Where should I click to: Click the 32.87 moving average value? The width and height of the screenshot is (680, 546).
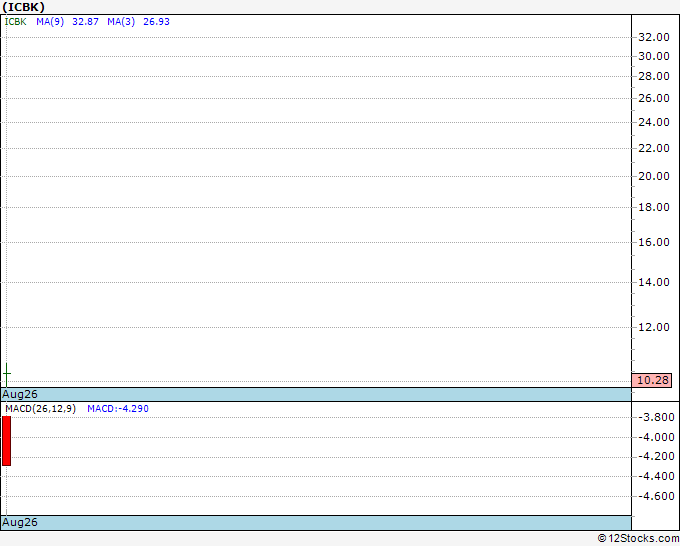[85, 22]
